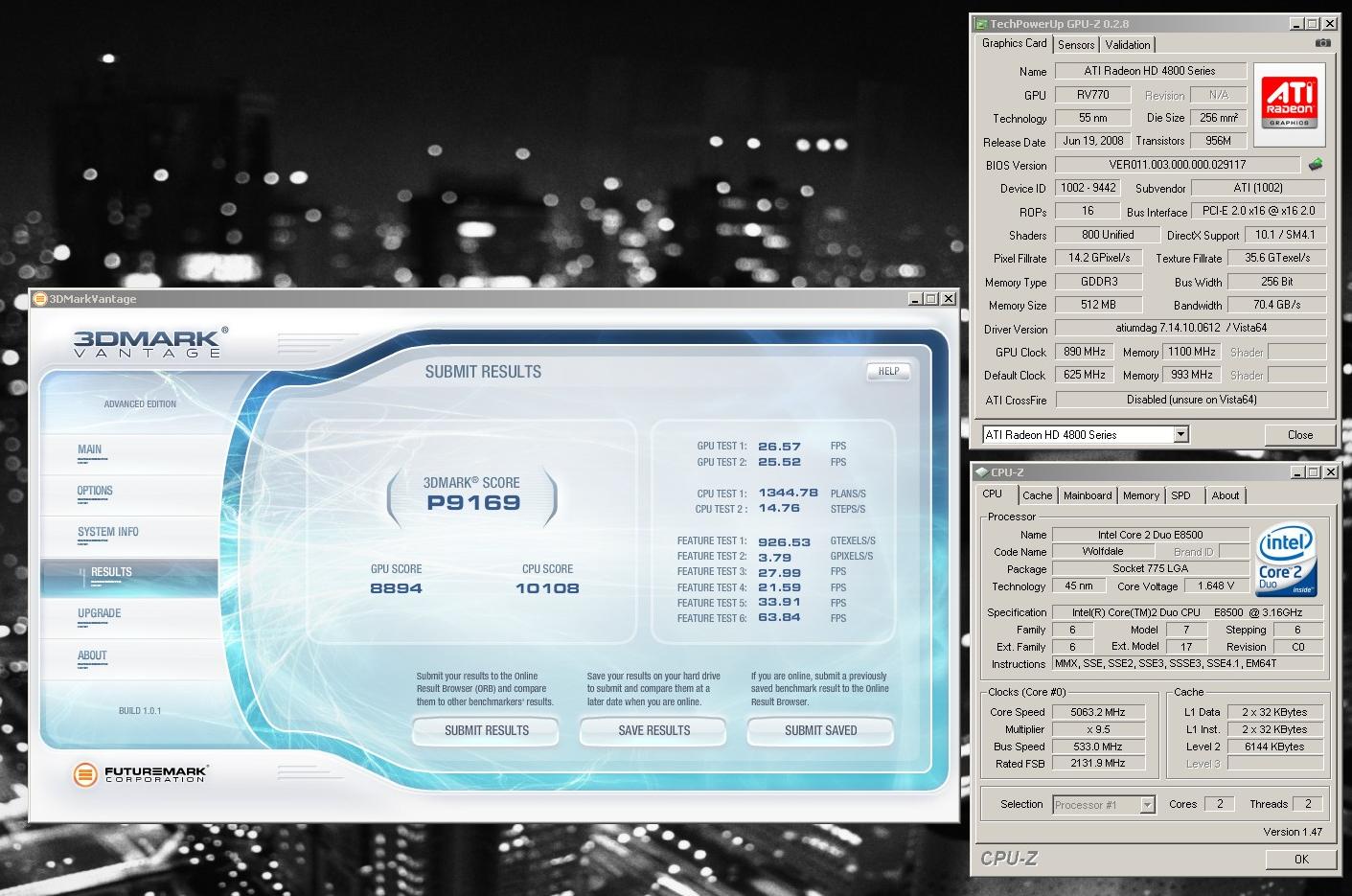The height and width of the screenshot is (896, 1352).
Task: Click the Level 2 cache 6144 KBytes field
Action: click(1274, 747)
